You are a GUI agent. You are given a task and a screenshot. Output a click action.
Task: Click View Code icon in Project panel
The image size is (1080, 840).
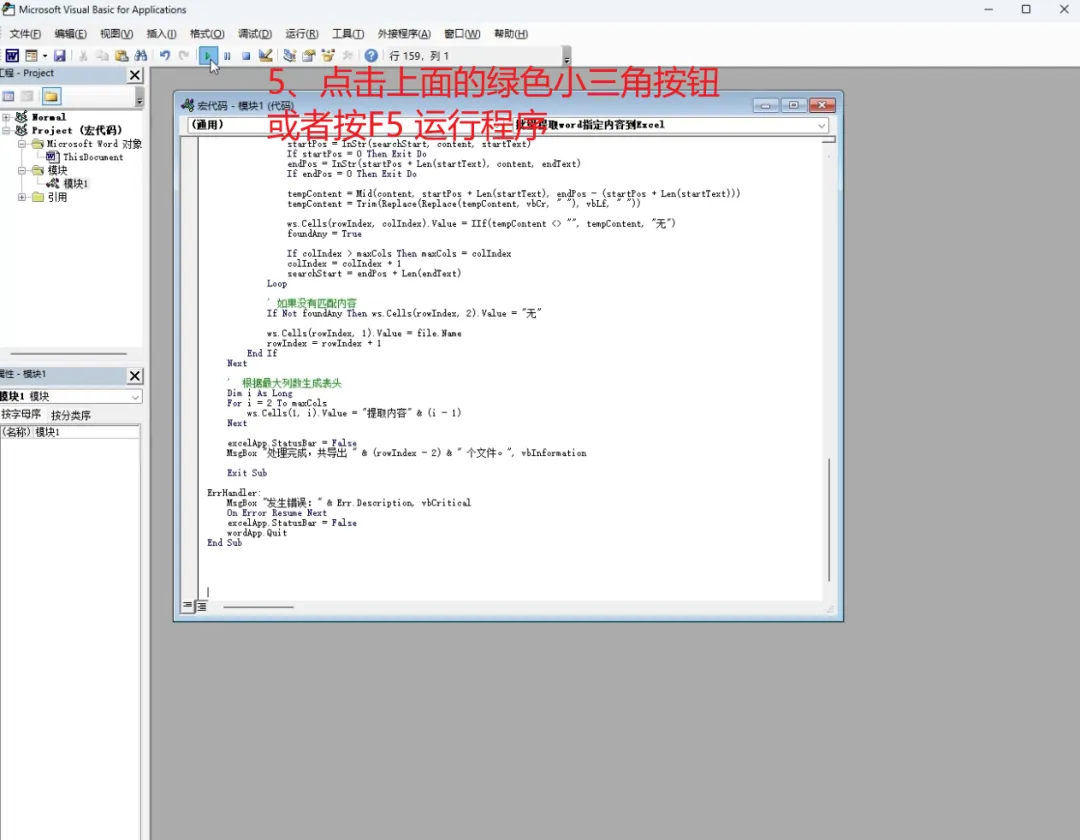(x=8, y=96)
